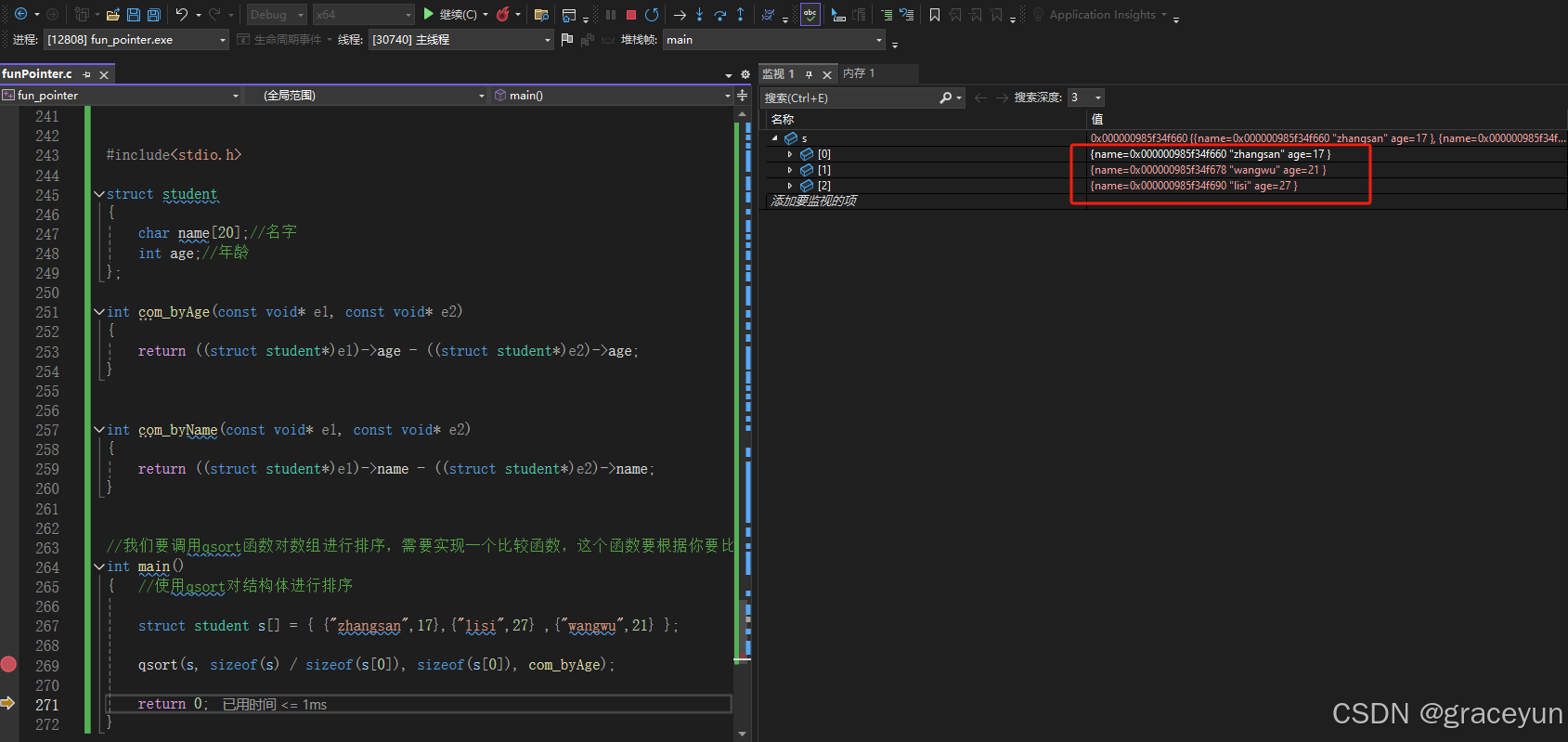Click the qsort call on line 269
The image size is (1568, 742).
pos(376,665)
